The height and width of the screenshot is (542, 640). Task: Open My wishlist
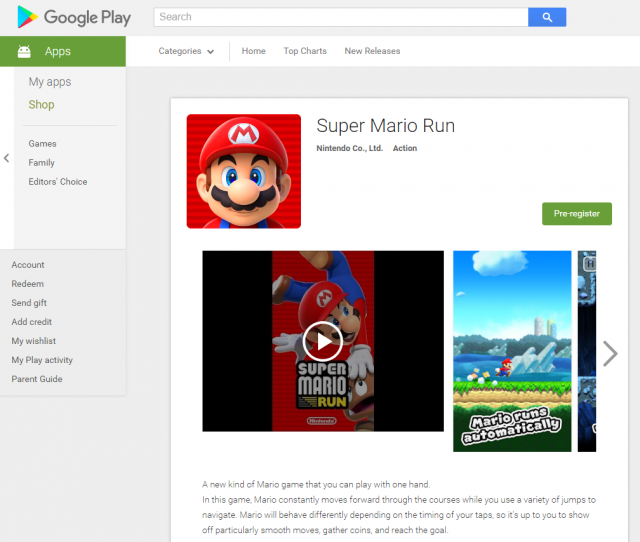click(33, 341)
